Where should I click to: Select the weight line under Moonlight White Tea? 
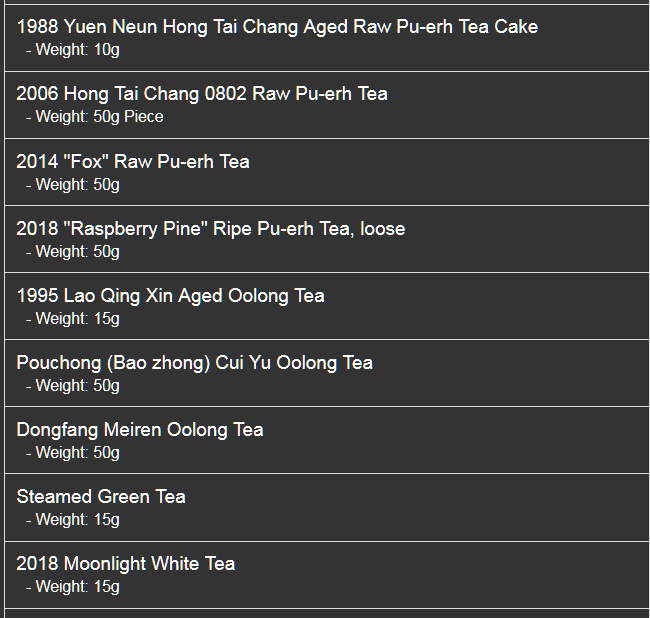click(73, 587)
